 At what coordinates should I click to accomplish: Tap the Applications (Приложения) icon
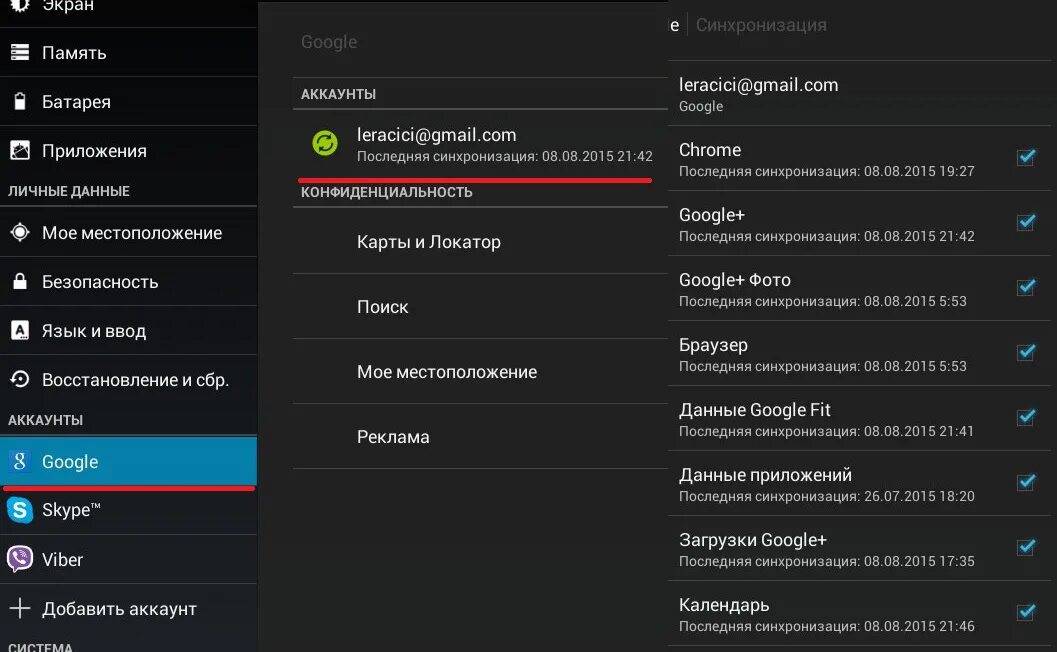coord(20,150)
